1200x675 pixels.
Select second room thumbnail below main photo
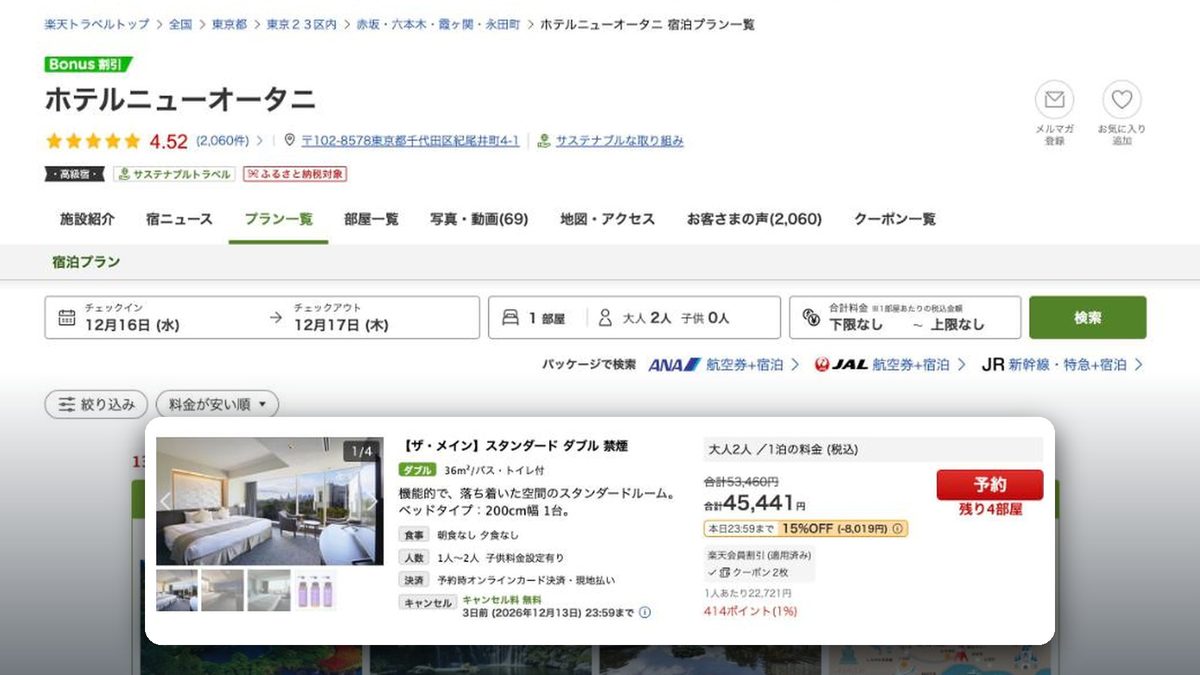click(222, 590)
